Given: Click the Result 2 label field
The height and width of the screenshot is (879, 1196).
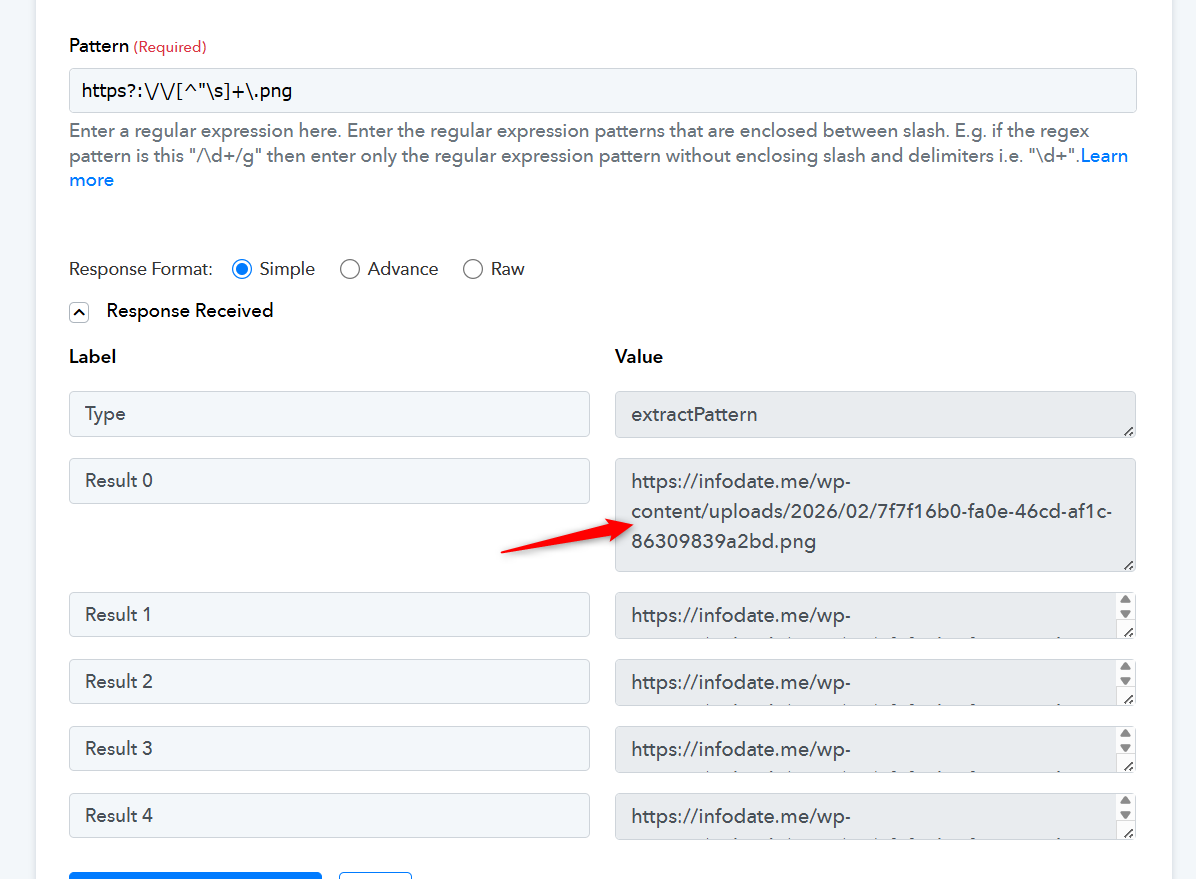Looking at the screenshot, I should click(329, 682).
